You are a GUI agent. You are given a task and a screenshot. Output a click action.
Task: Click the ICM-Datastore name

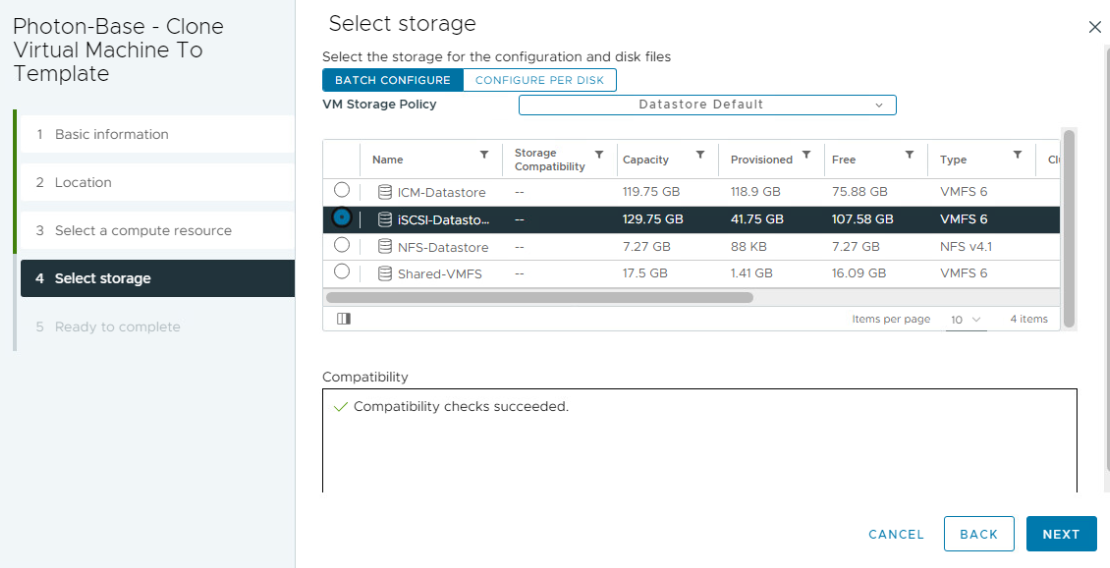click(442, 192)
